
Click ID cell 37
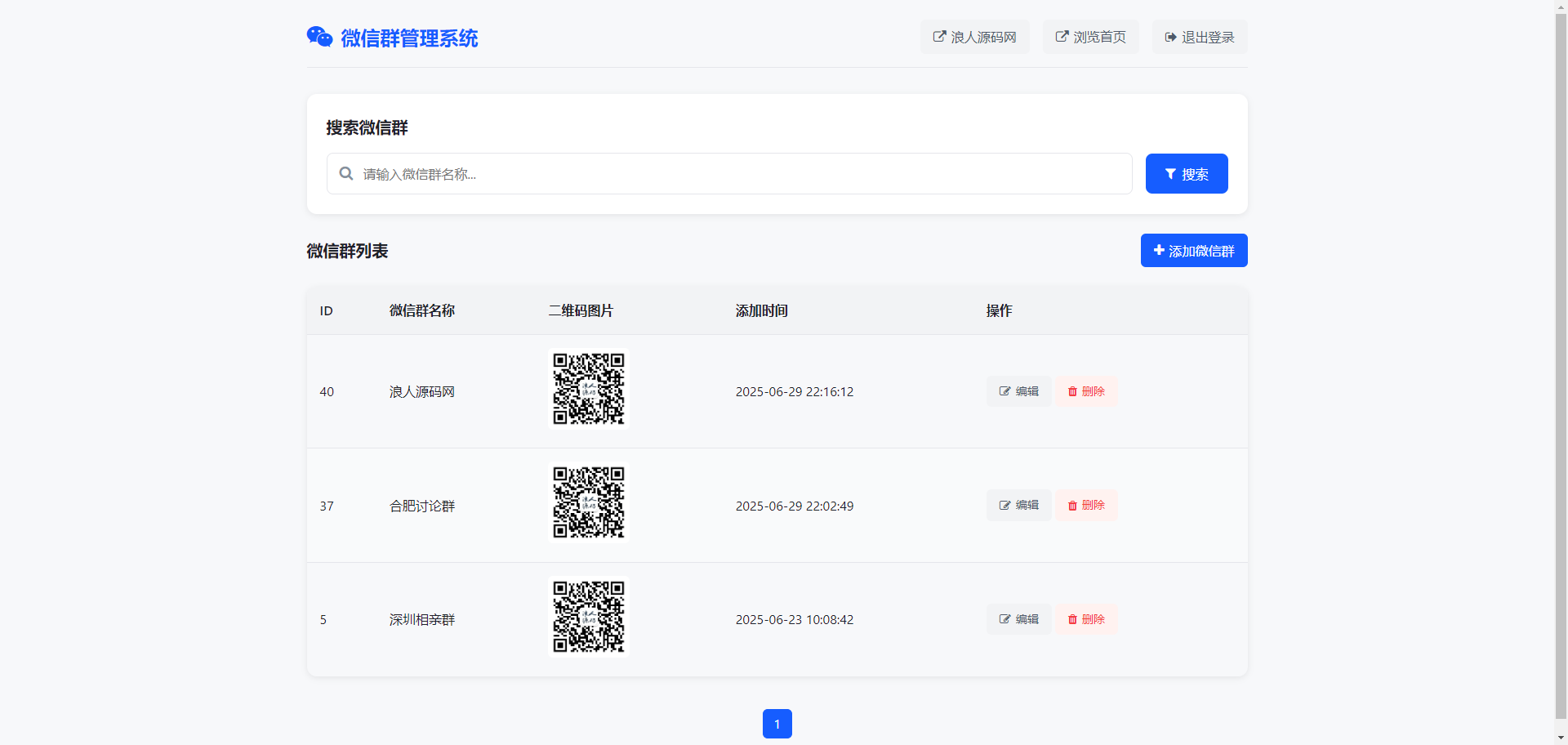327,506
